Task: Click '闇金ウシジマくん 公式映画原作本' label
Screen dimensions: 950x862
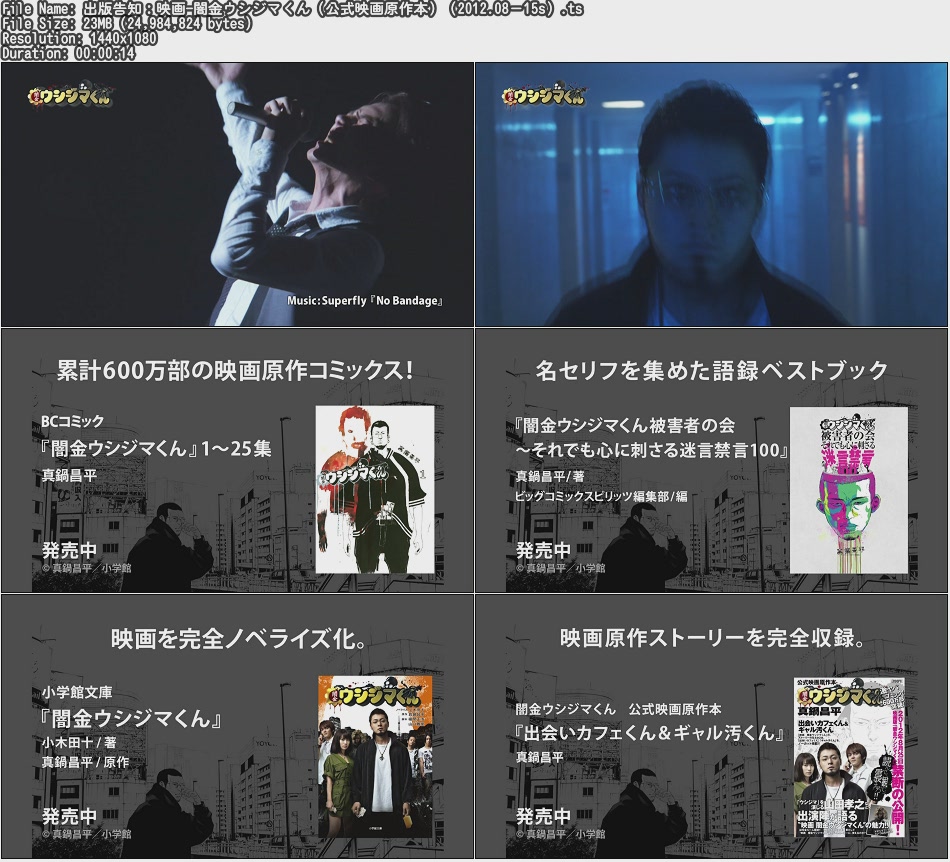Action: coord(619,709)
